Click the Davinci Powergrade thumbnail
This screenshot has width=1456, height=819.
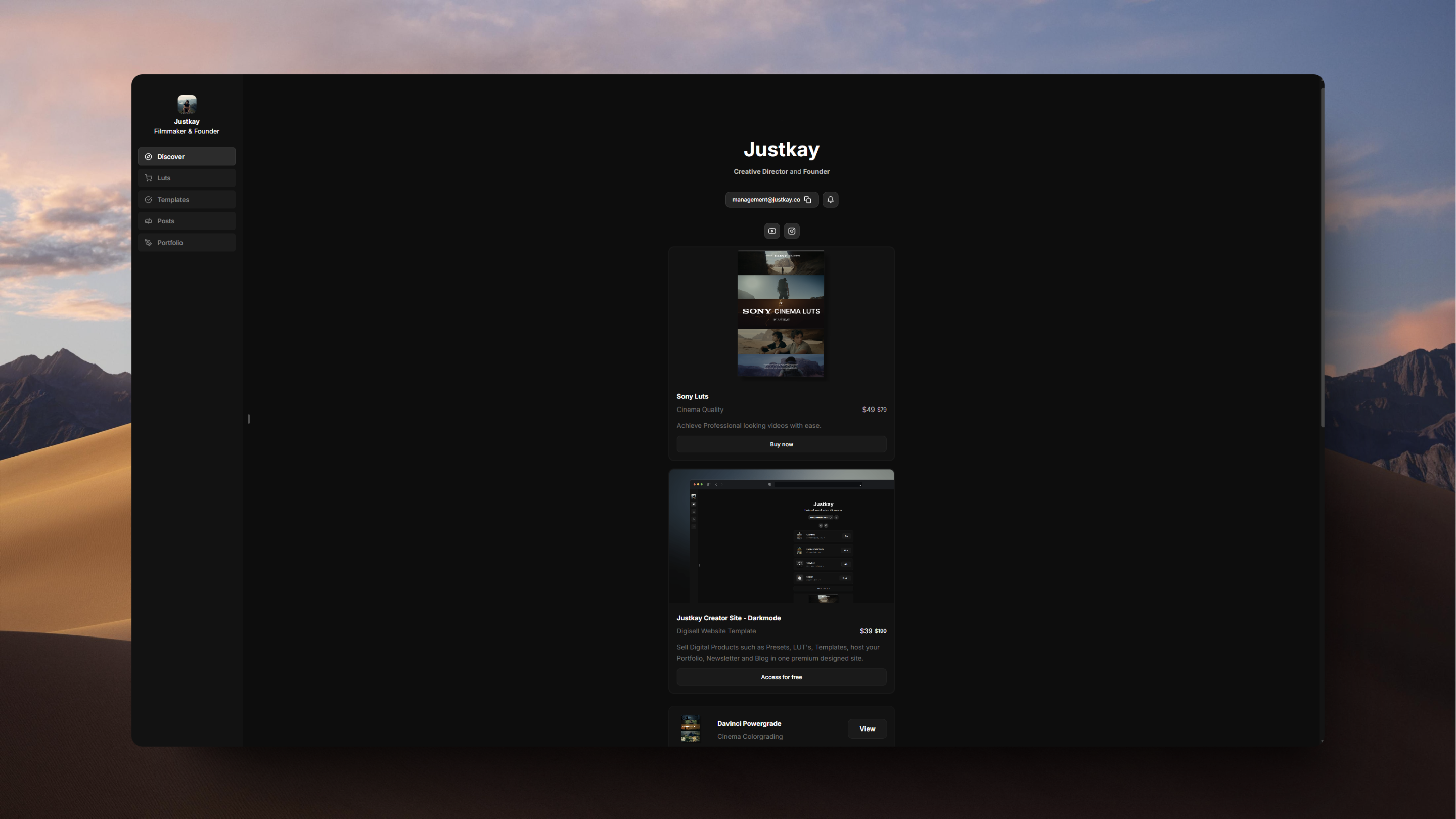point(691,729)
